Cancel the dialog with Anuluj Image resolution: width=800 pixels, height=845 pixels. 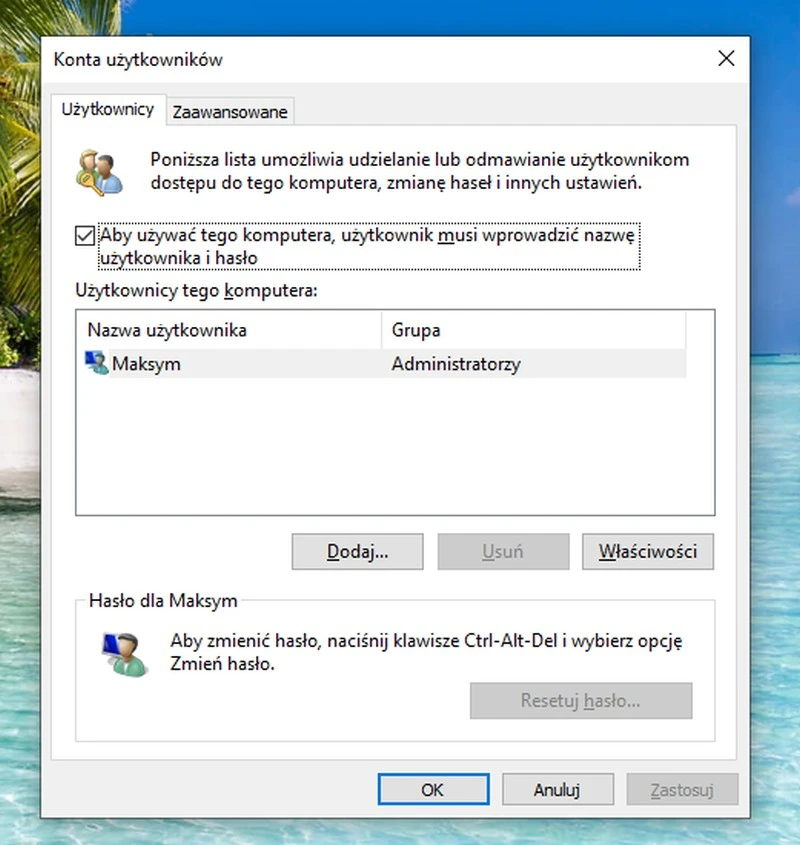557,789
